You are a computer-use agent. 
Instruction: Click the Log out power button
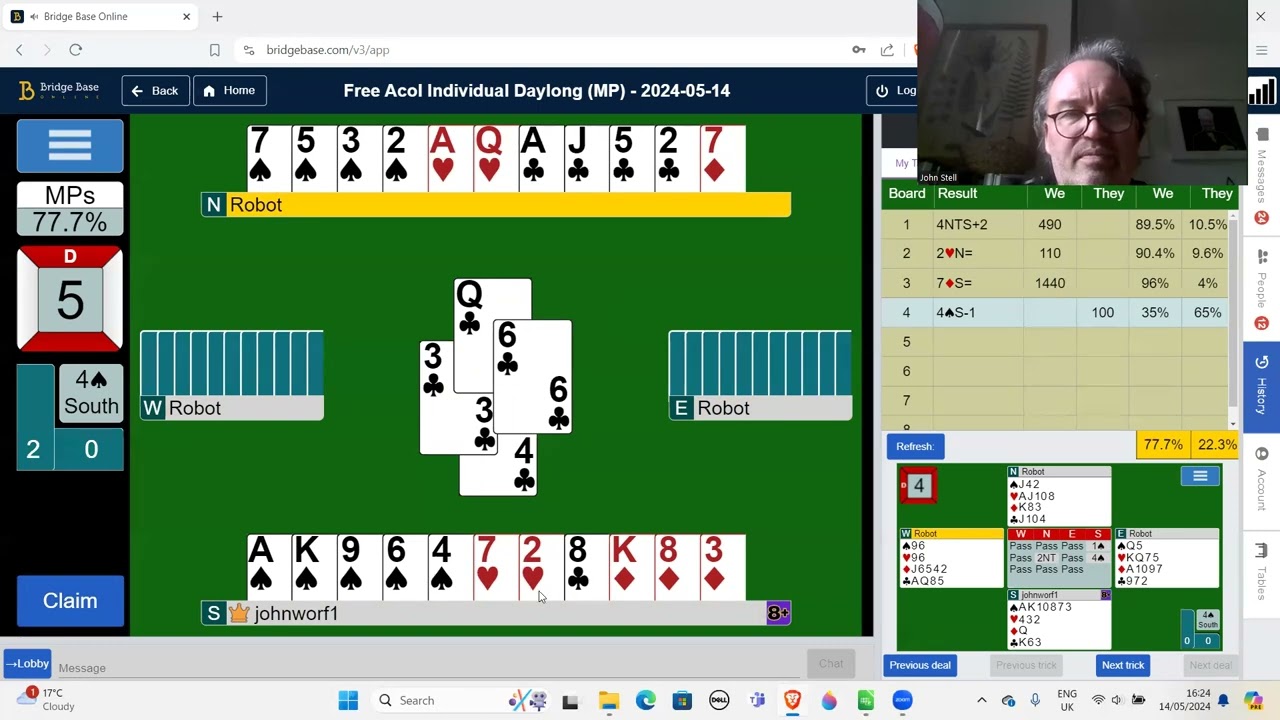coord(892,90)
